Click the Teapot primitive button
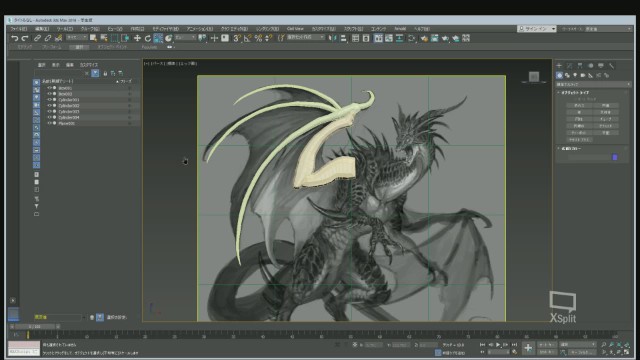This screenshot has width=640, height=360. click(579, 133)
